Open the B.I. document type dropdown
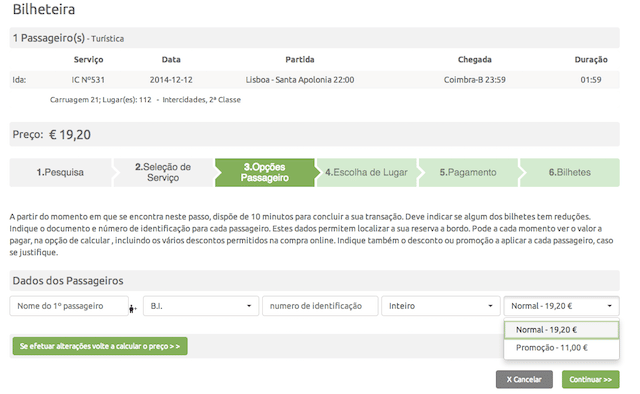This screenshot has width=640, height=394. click(201, 306)
